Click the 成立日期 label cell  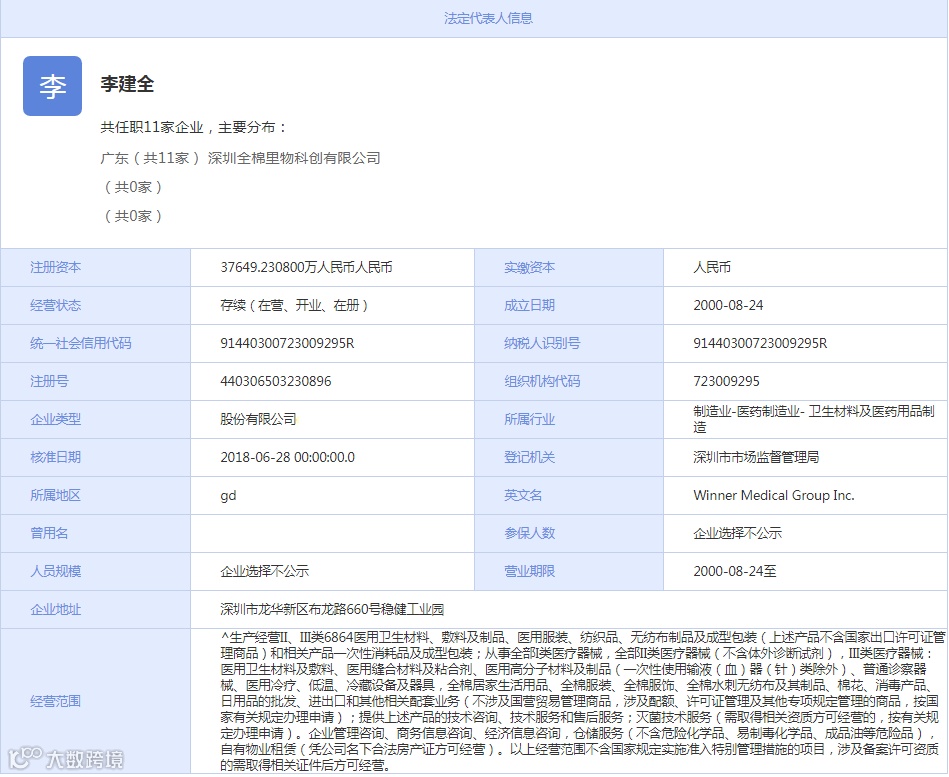(569, 306)
